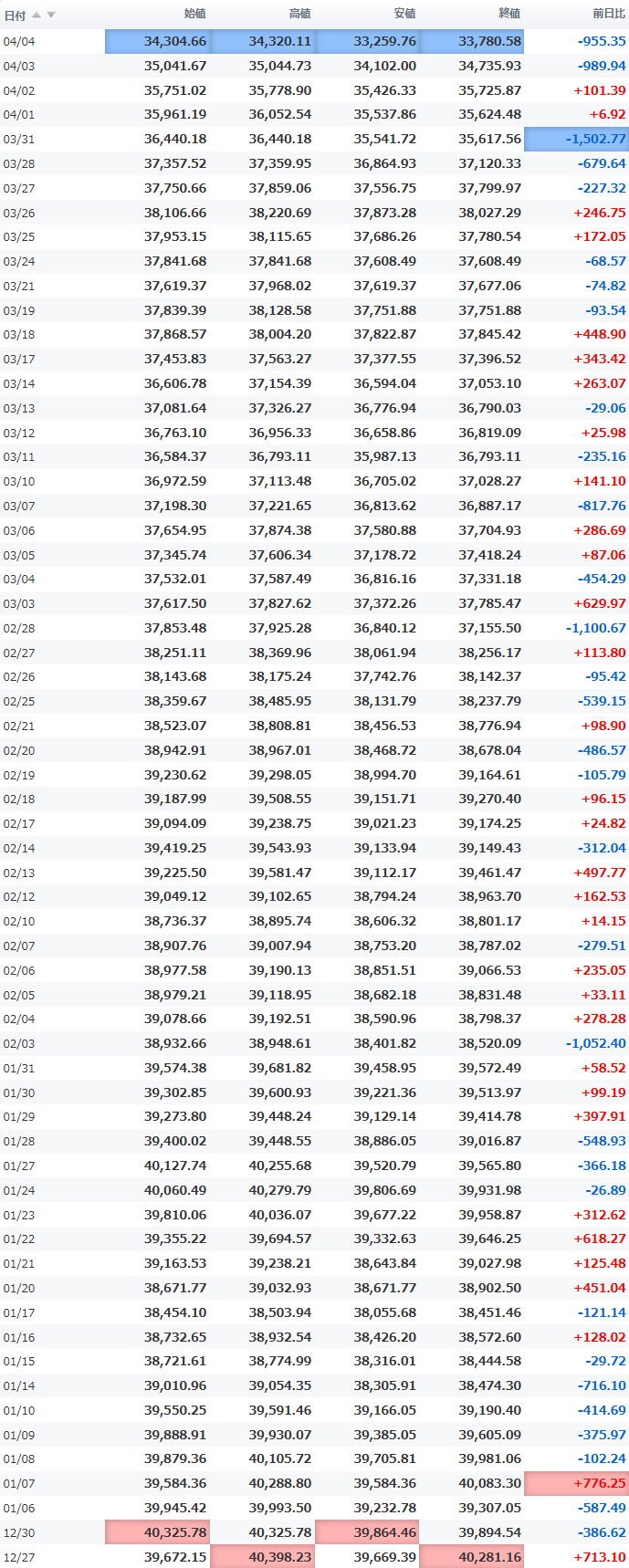Click the 終値 column header
629x1568 pixels.
tap(509, 14)
